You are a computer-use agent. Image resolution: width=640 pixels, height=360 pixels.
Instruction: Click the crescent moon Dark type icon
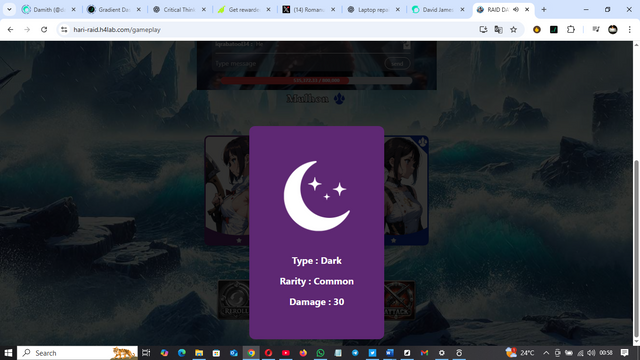317,196
